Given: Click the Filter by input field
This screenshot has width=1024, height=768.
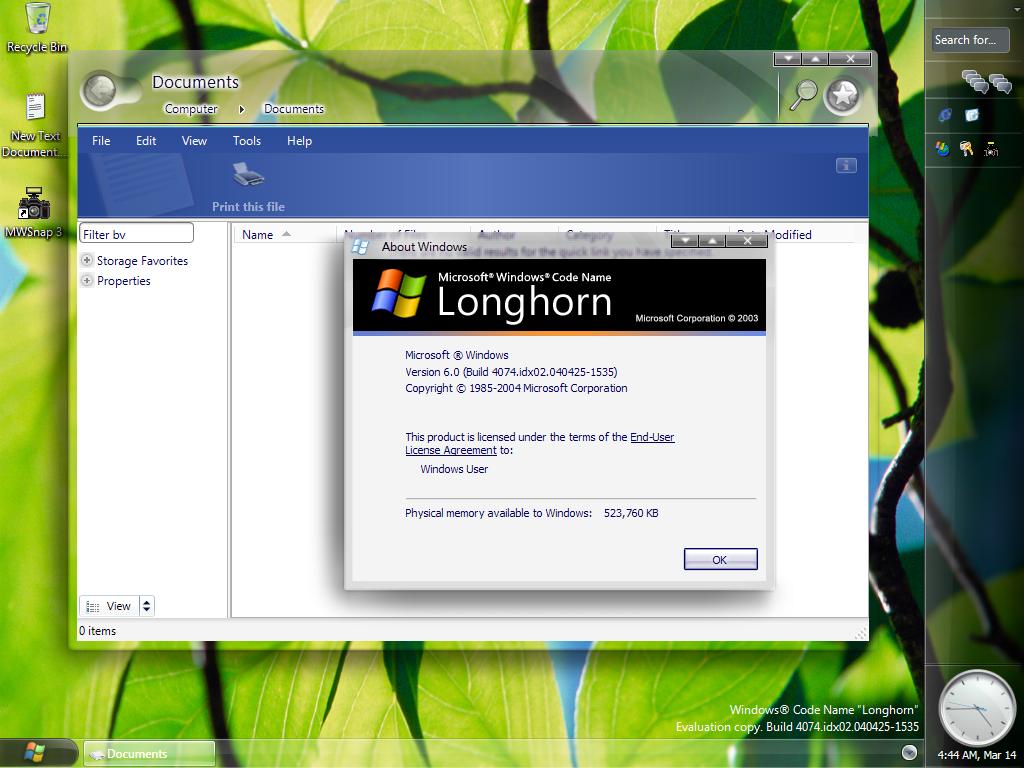Looking at the screenshot, I should 136,234.
